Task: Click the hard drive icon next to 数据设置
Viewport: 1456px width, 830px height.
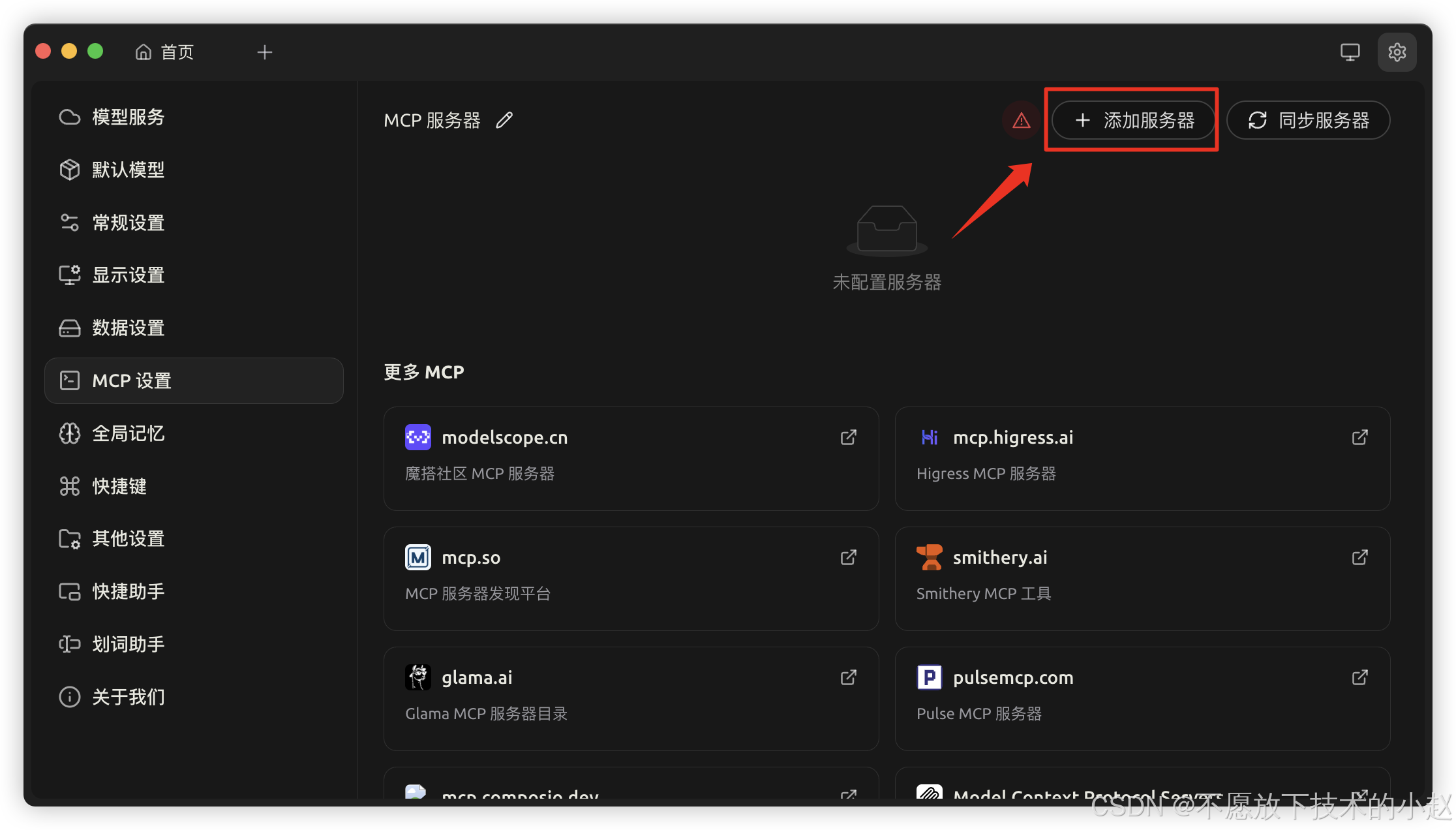Action: tap(70, 328)
